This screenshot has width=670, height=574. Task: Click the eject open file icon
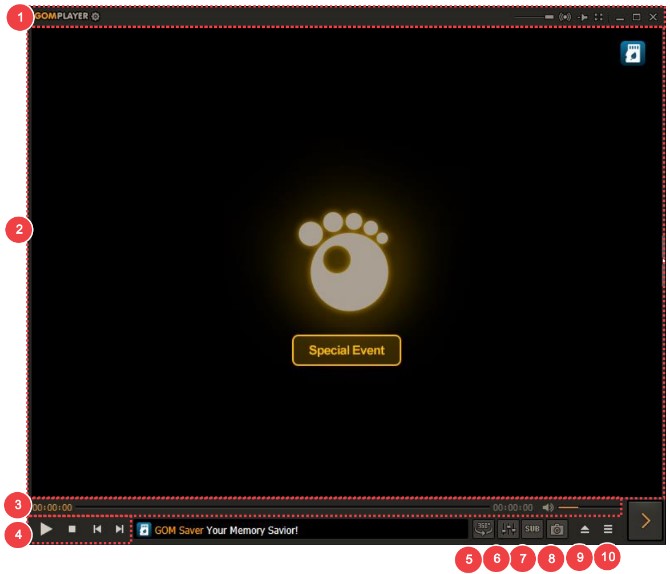585,529
